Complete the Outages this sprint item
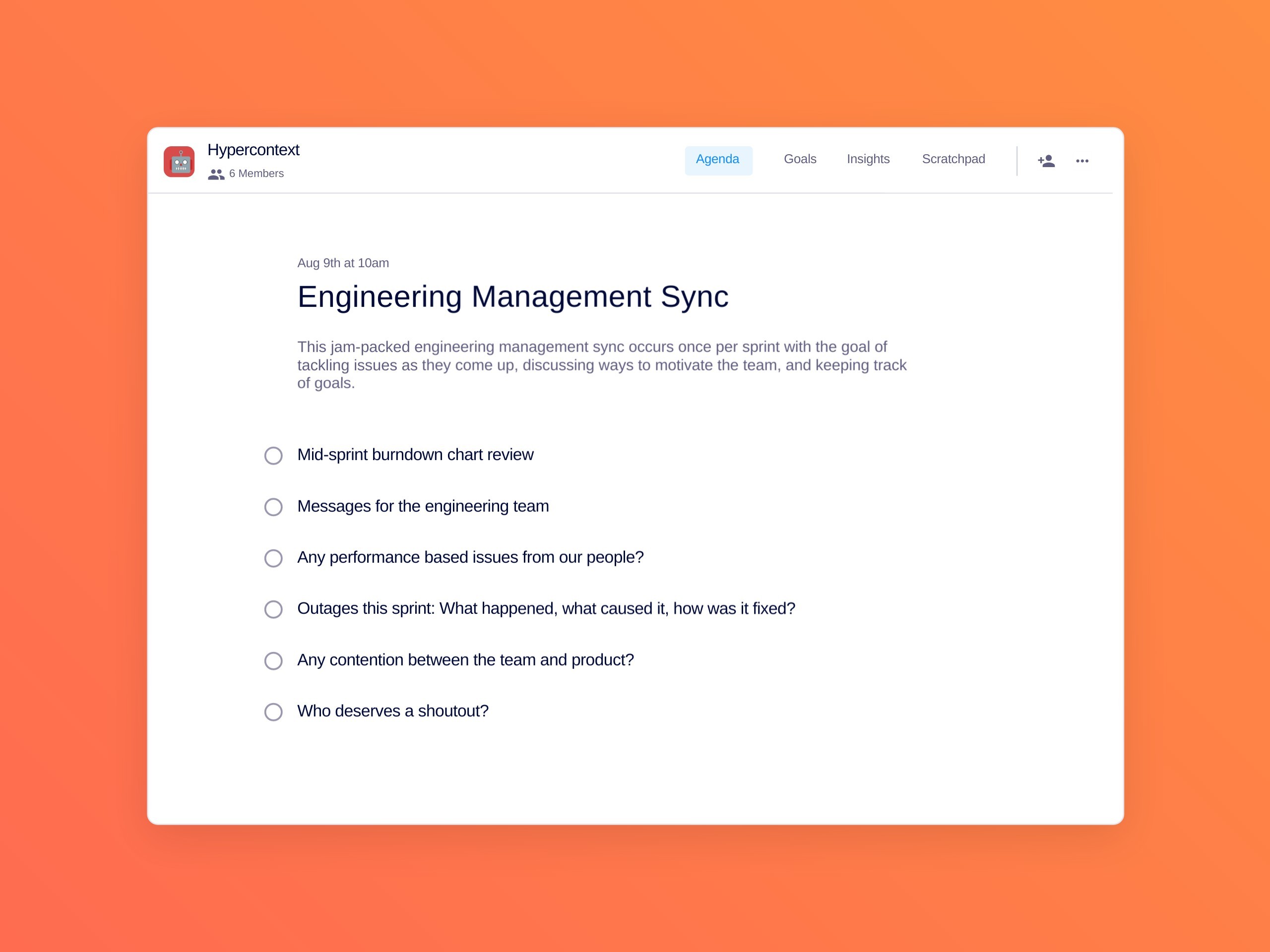The image size is (1270, 952). coord(273,609)
